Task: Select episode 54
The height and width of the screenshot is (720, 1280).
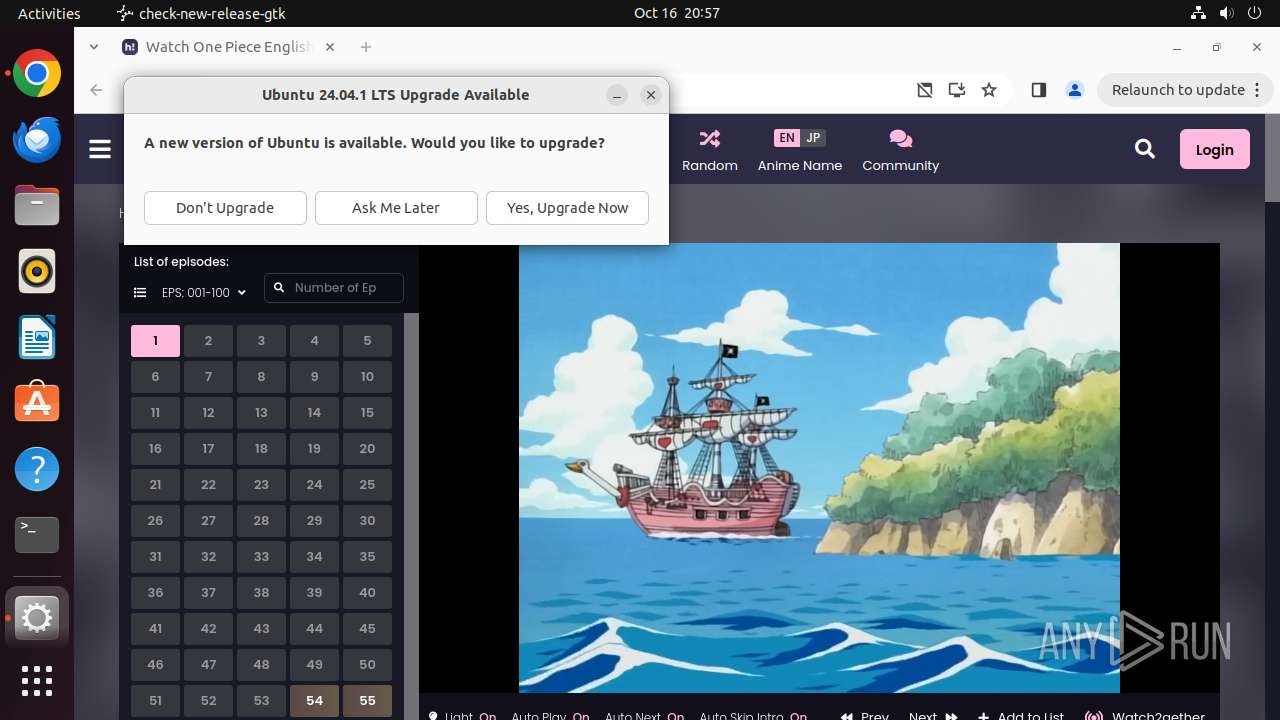Action: tap(314, 701)
